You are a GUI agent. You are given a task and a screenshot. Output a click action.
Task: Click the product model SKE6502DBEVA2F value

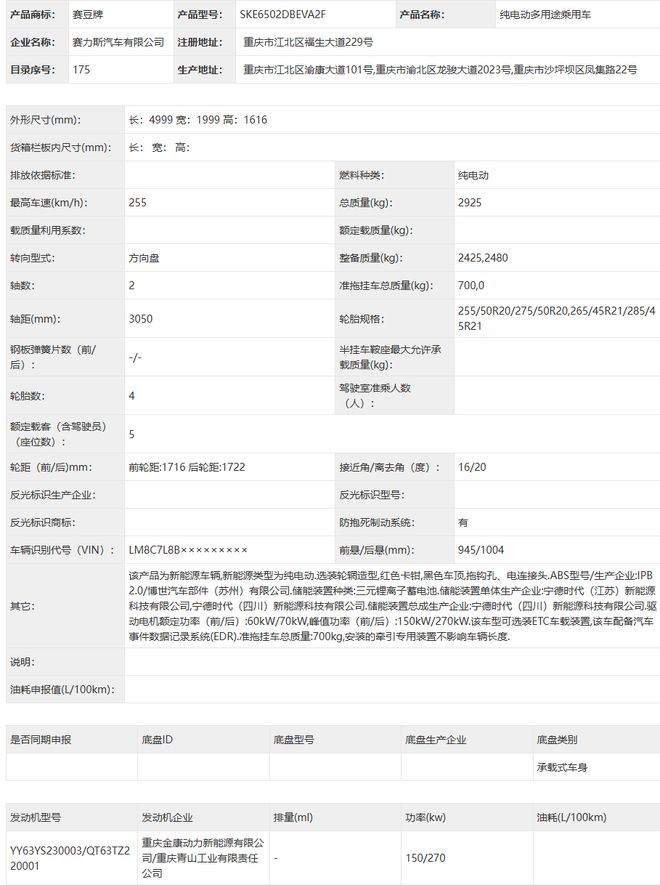pyautogui.click(x=282, y=15)
